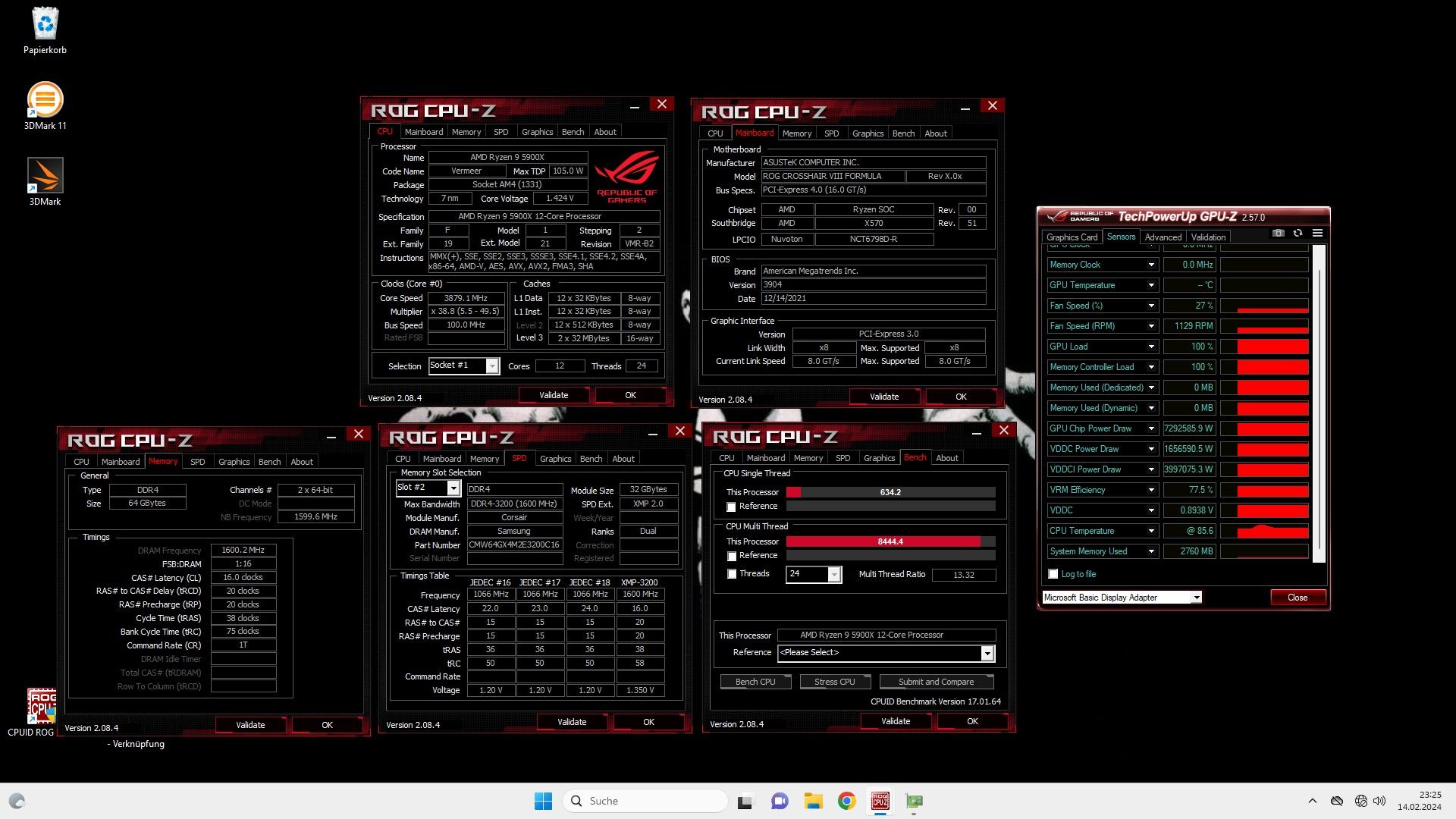Click the CPU Multi Thread score bar 8444.4
Viewport: 1456px width, 819px height.
(890, 541)
